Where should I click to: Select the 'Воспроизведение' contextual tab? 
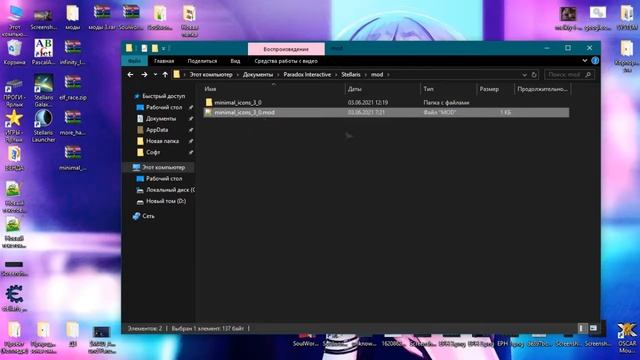[x=286, y=49]
